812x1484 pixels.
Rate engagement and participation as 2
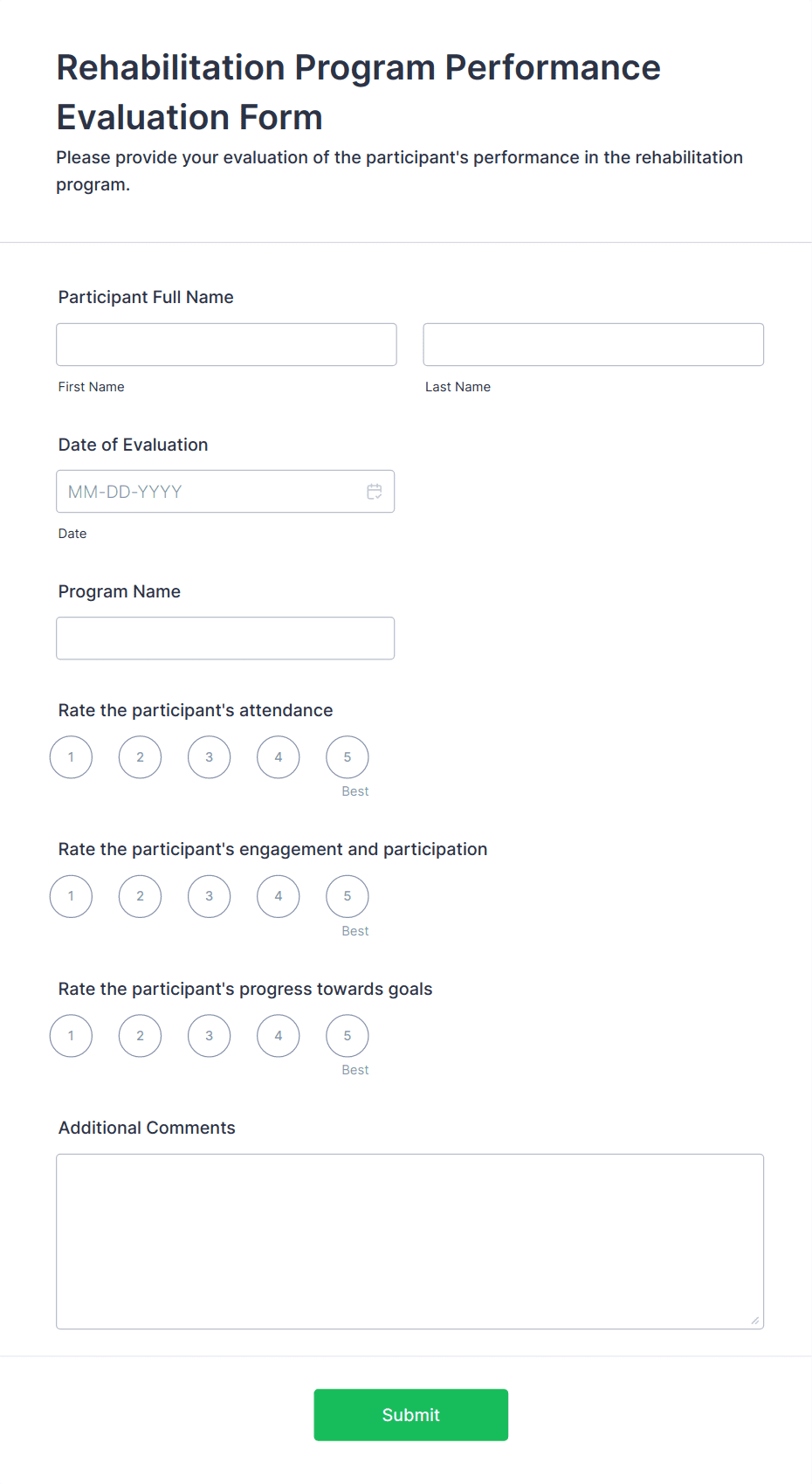pos(140,895)
